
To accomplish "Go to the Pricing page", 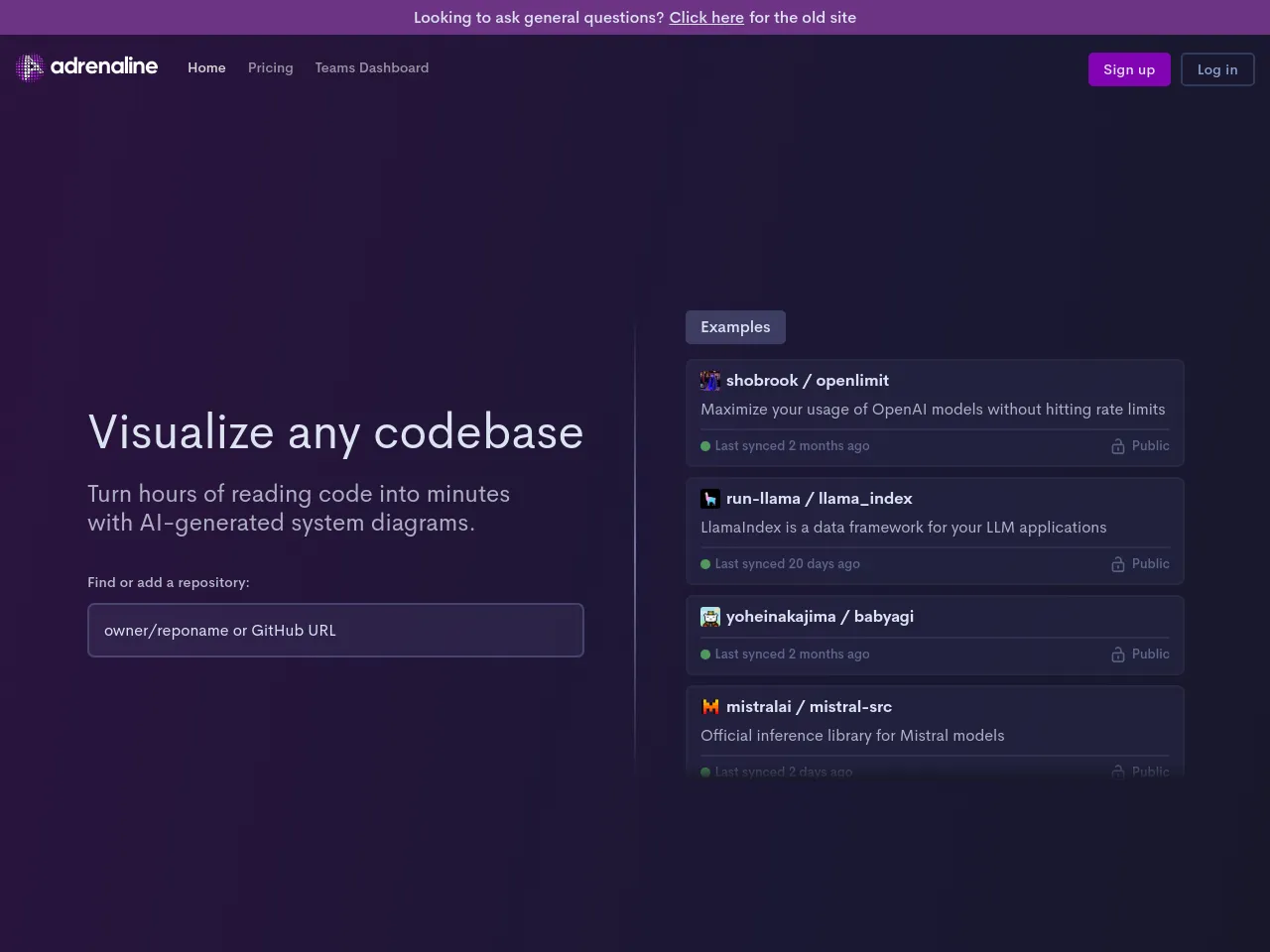I will click(x=270, y=67).
